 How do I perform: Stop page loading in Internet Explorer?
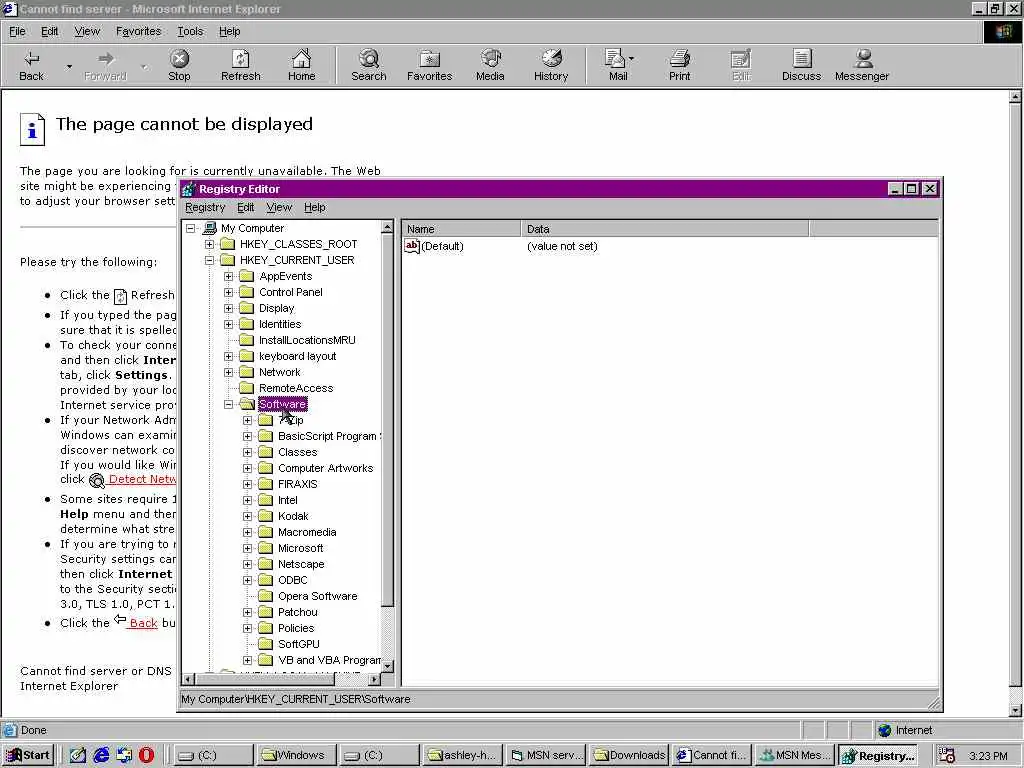pyautogui.click(x=179, y=65)
